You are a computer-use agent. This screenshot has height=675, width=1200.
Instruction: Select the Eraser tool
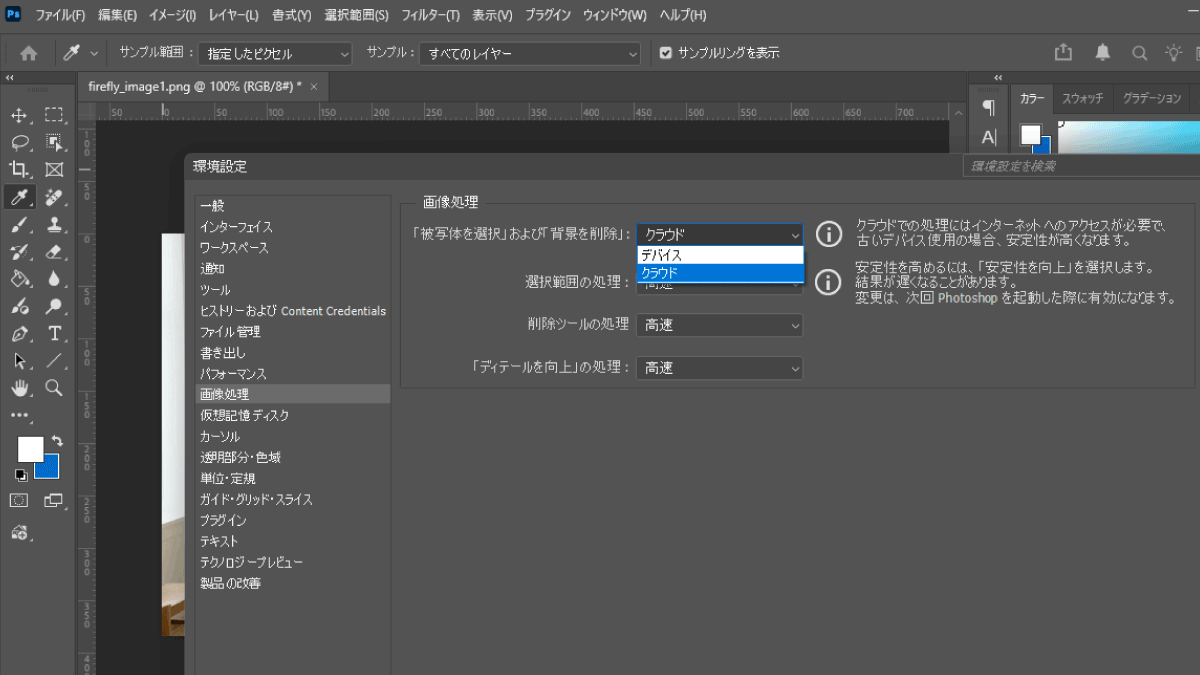point(54,251)
